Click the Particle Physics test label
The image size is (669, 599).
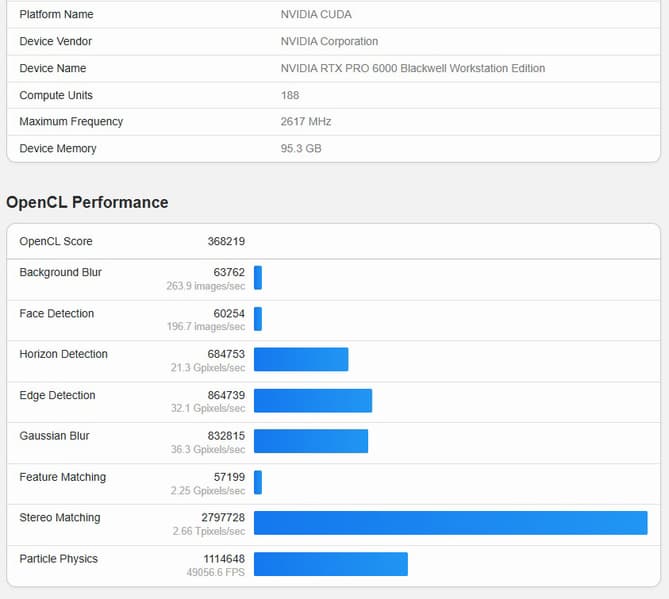pyautogui.click(x=59, y=559)
